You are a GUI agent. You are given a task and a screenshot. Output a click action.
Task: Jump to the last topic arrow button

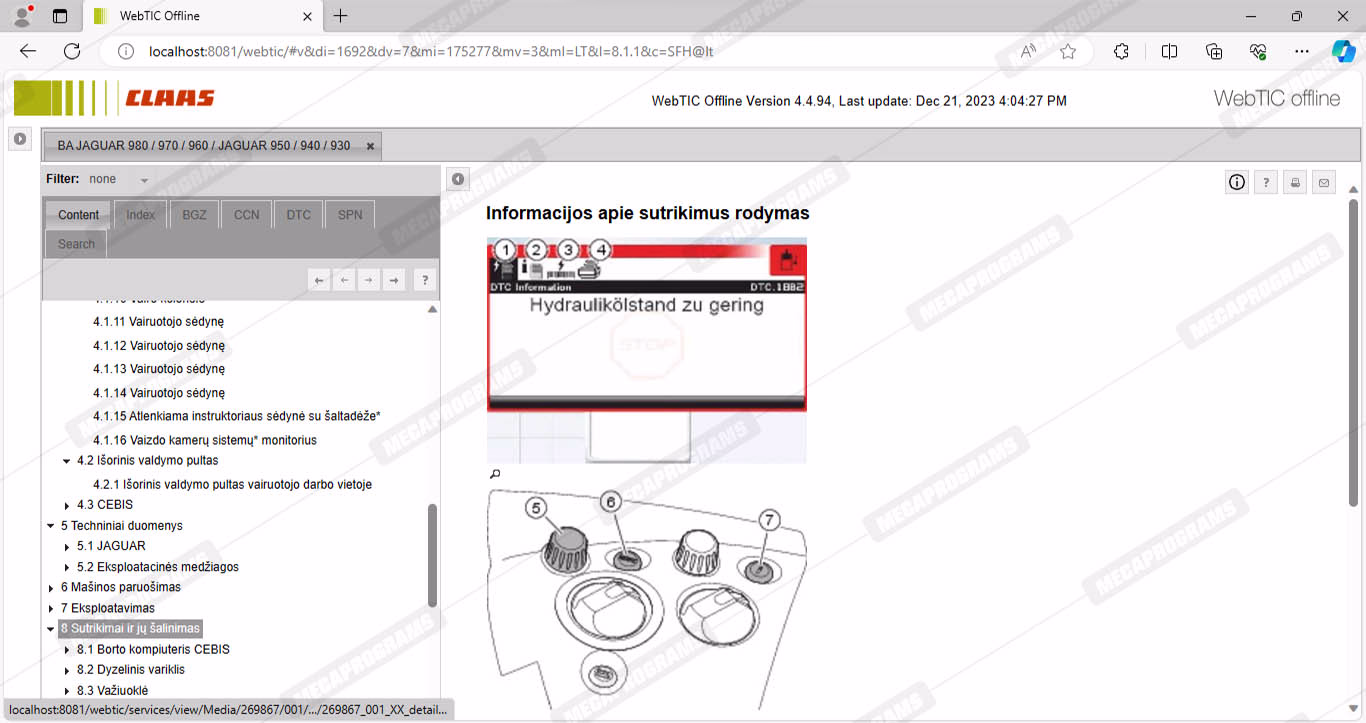(394, 281)
